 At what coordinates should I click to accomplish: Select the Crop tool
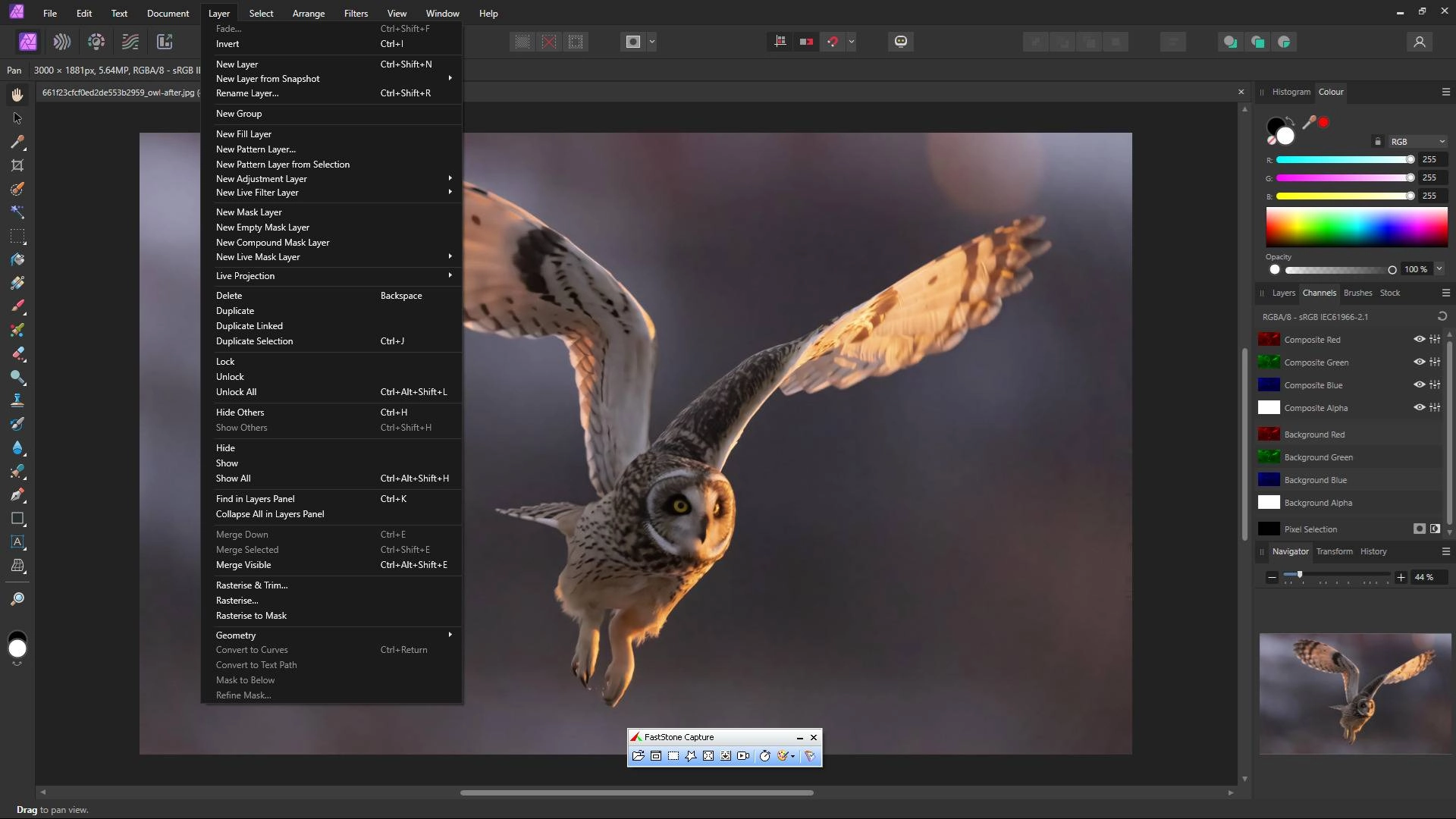click(17, 165)
